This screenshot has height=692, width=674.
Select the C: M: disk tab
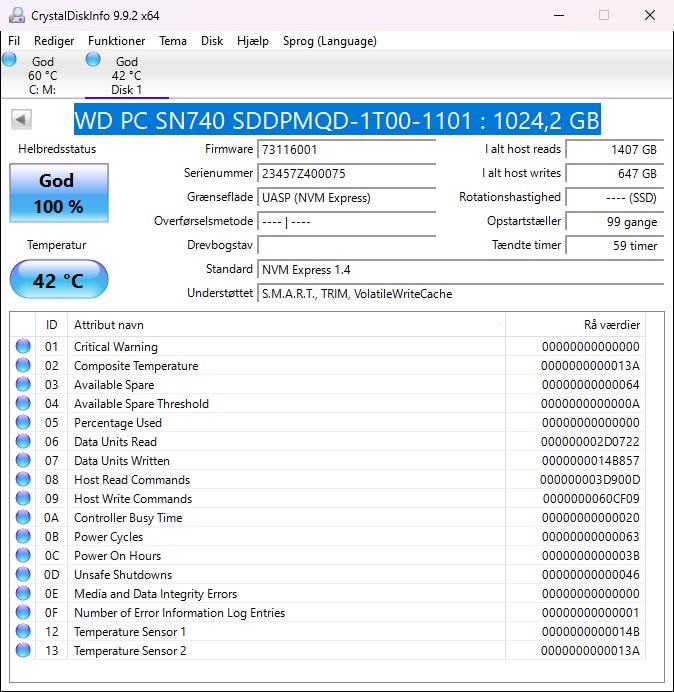42,75
